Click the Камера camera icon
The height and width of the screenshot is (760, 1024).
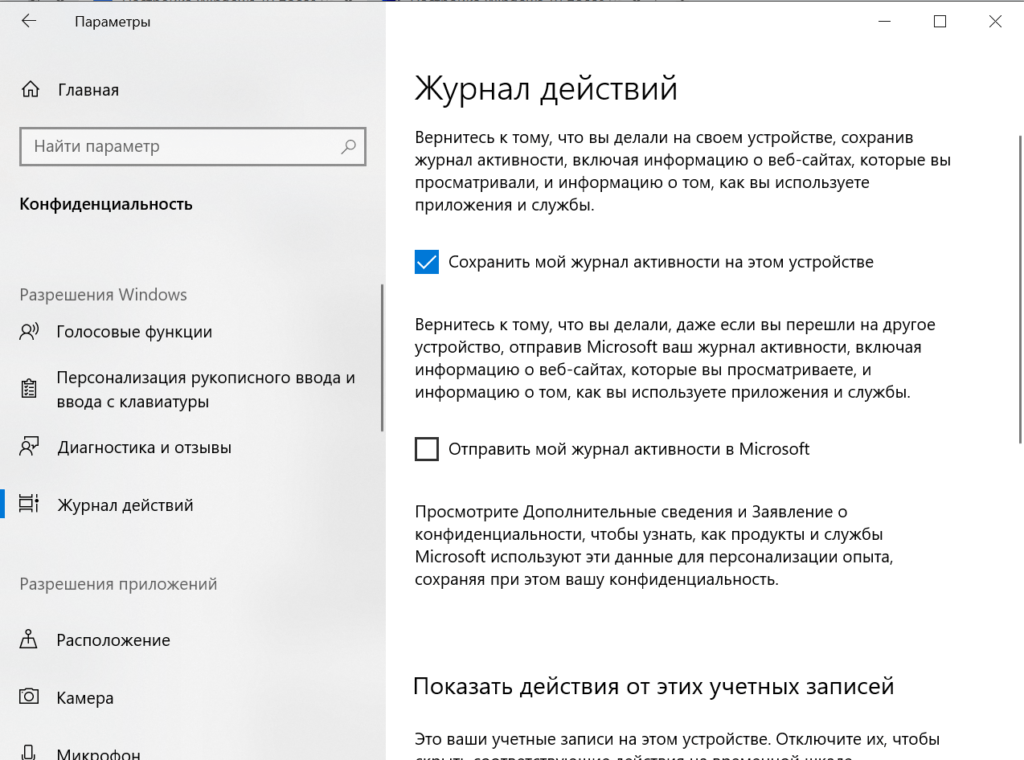coord(29,697)
